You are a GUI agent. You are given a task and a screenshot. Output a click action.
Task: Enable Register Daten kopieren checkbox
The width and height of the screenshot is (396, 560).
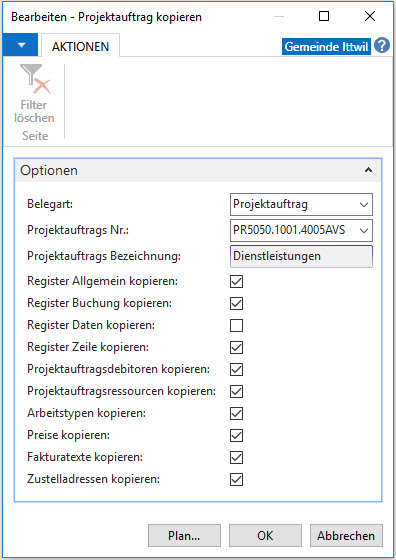pos(236,325)
